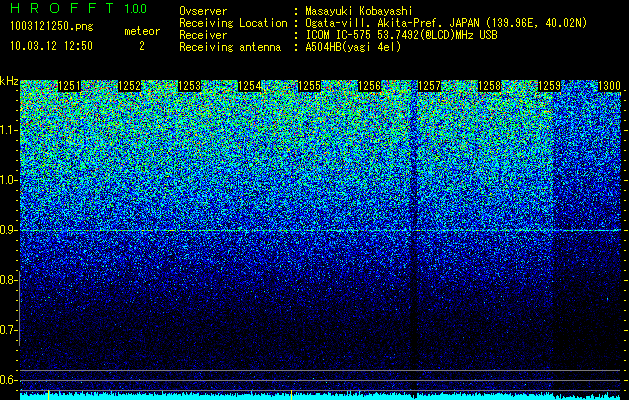Click the 1.0 frequency axis label
Viewport: 629px width, 400px height.
pyautogui.click(x=9, y=180)
